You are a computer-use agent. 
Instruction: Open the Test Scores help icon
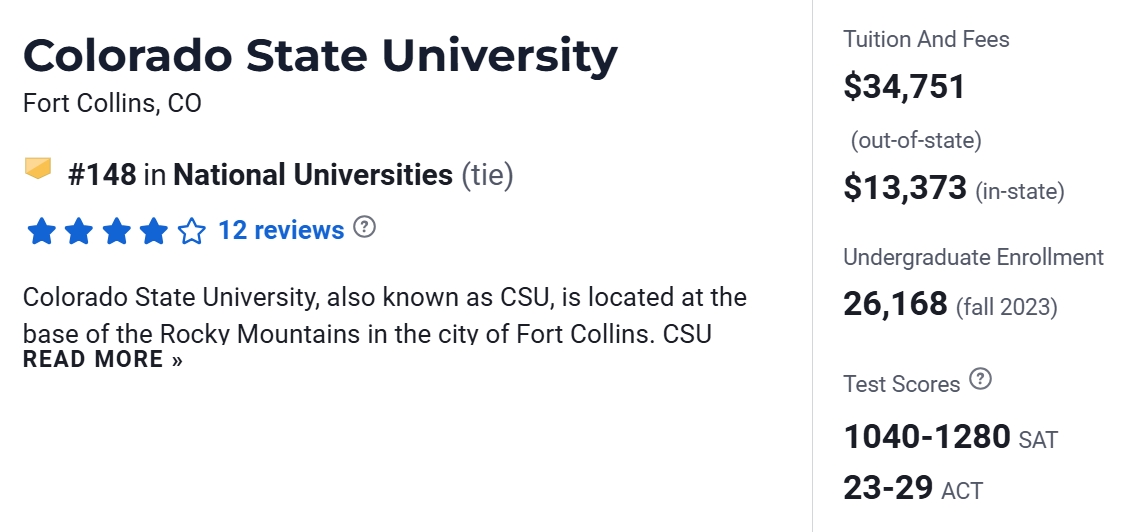[981, 379]
